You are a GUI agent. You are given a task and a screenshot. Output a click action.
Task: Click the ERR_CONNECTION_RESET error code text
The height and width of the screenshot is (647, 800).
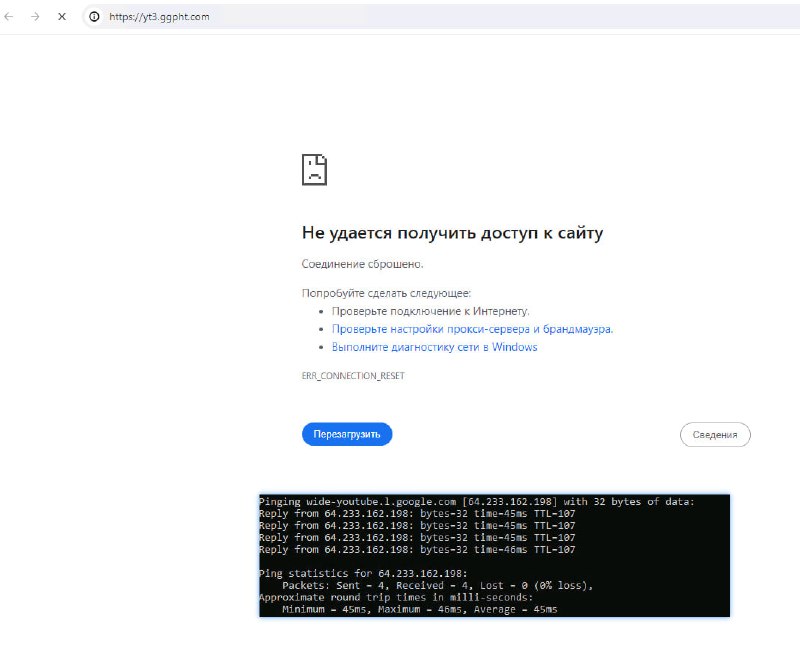coord(352,375)
